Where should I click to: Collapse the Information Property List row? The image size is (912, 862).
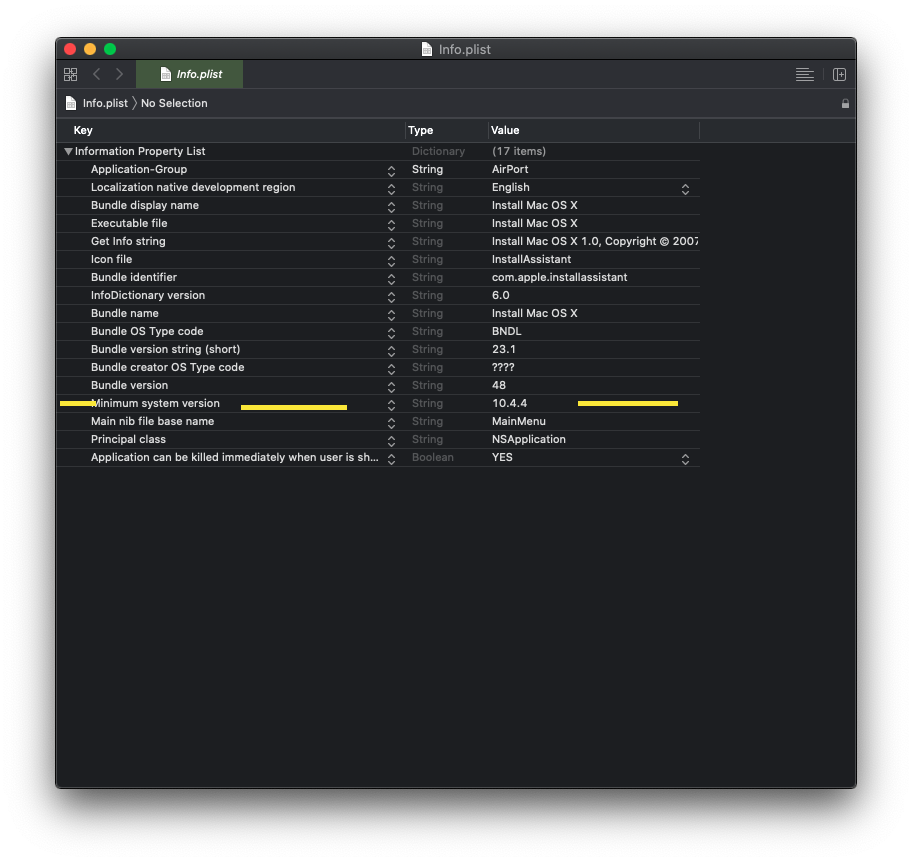(68, 151)
